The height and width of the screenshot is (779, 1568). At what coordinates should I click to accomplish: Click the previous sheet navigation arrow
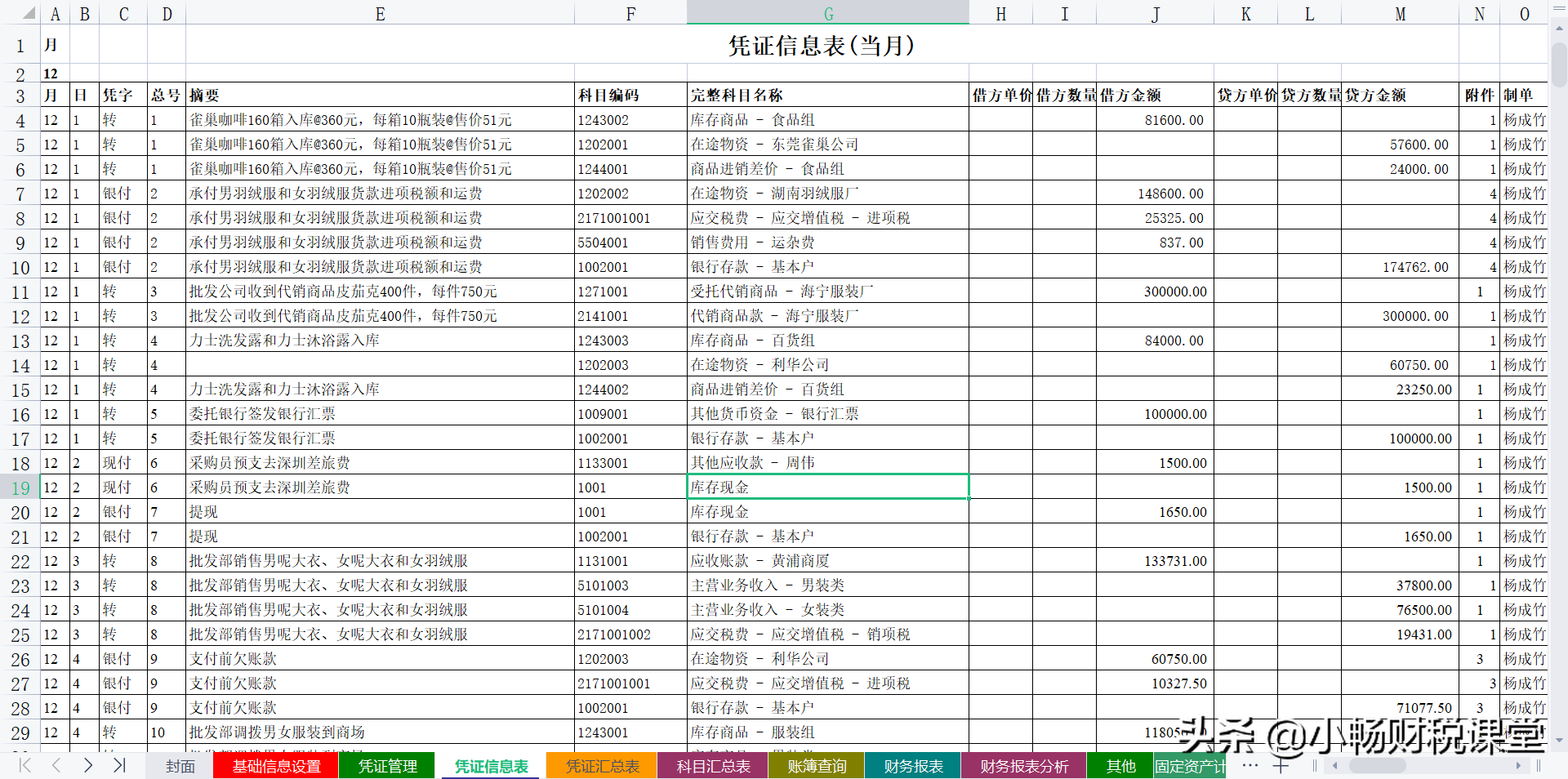point(56,766)
